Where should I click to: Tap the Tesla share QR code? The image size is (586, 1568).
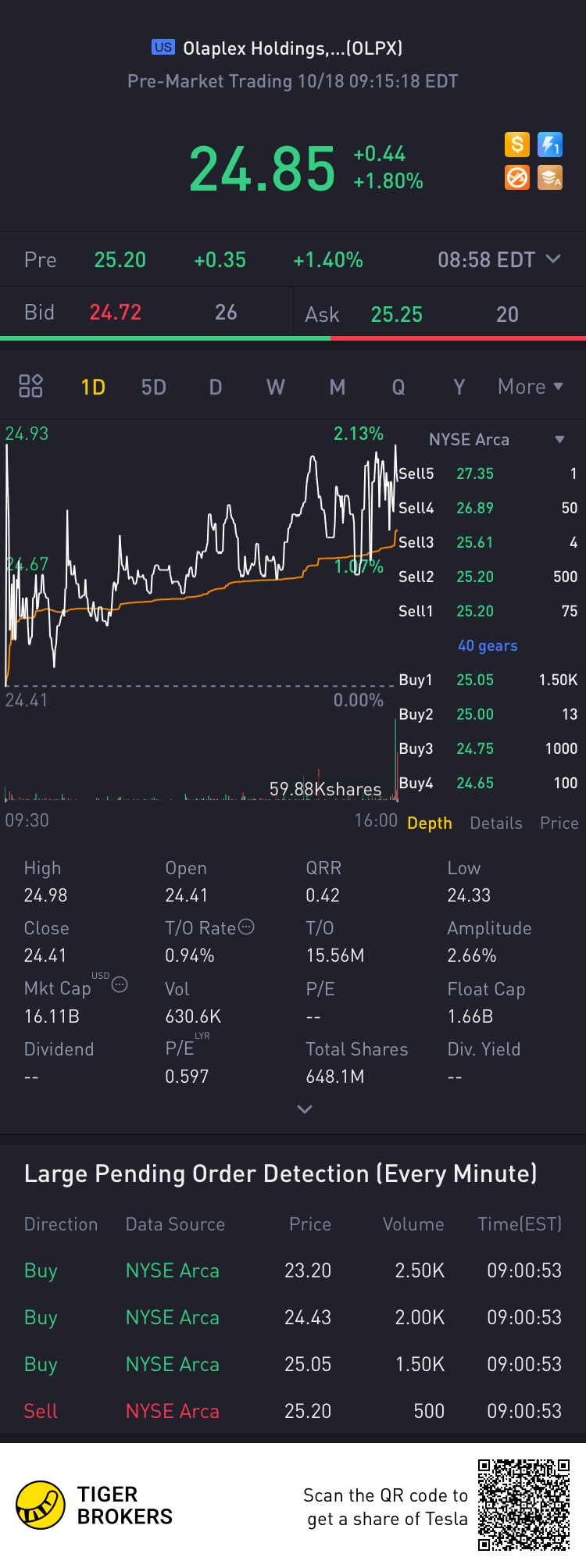point(524,1504)
